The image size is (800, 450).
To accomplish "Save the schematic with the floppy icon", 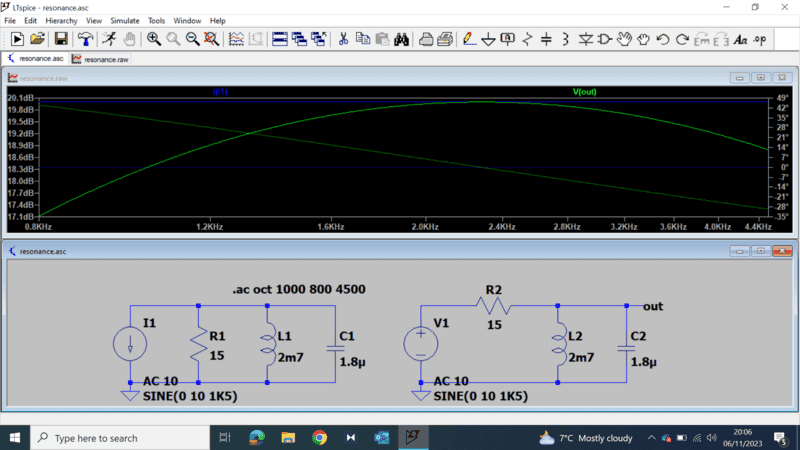I will 61,39.
